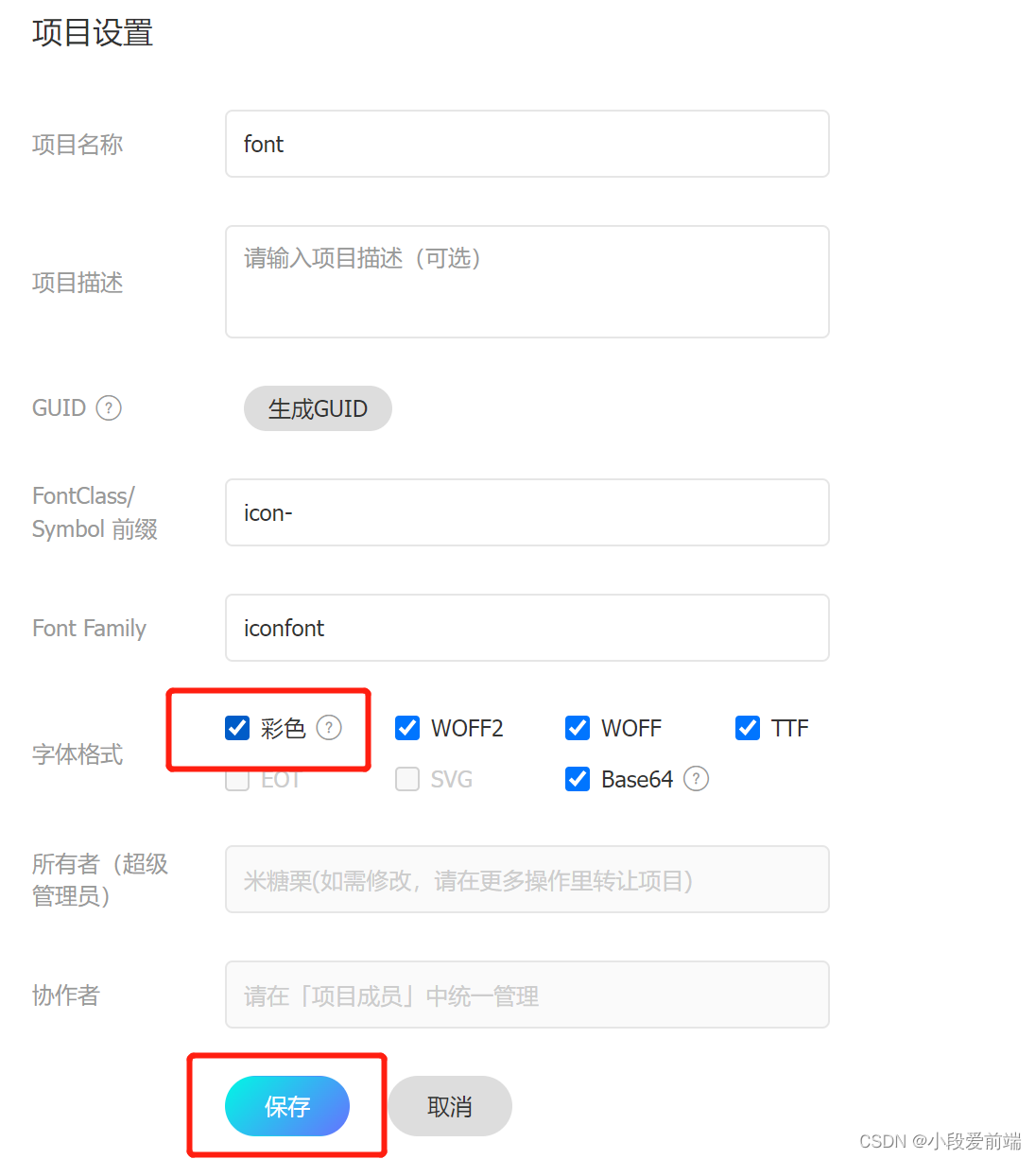The height and width of the screenshot is (1159, 1036).
Task: Click the 项目名称 field containing font
Action: pyautogui.click(x=527, y=144)
